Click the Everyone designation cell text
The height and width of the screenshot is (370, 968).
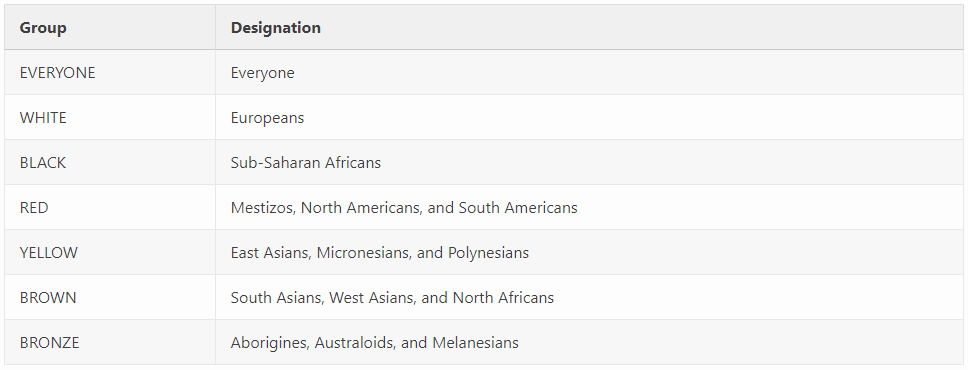coord(262,74)
